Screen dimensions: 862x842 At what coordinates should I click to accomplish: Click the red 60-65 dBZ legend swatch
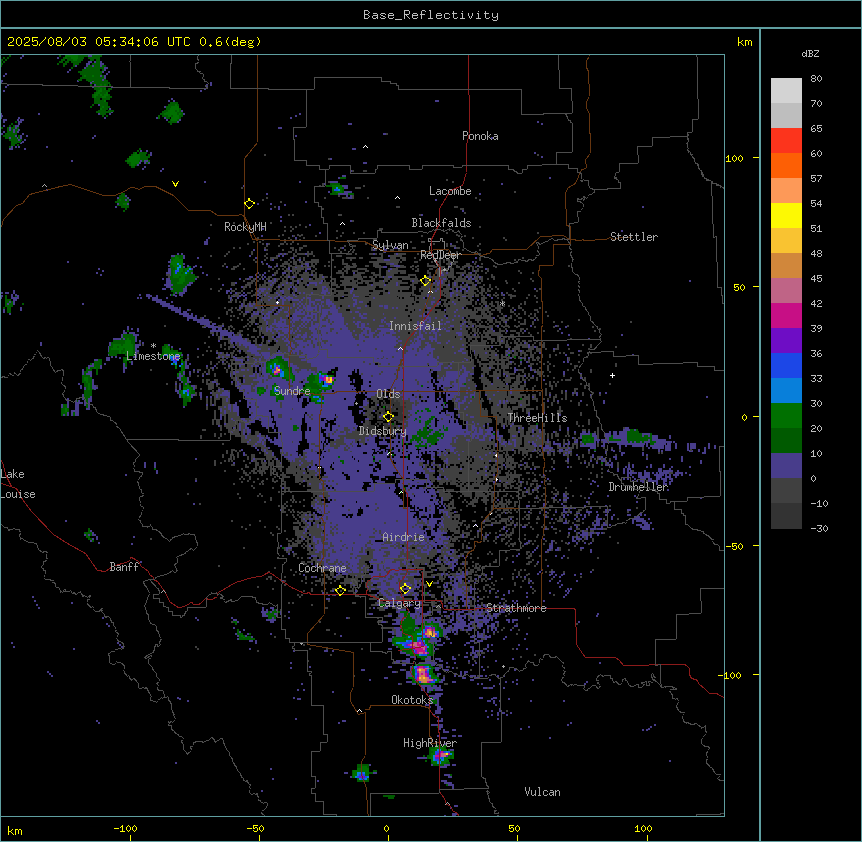tap(786, 141)
